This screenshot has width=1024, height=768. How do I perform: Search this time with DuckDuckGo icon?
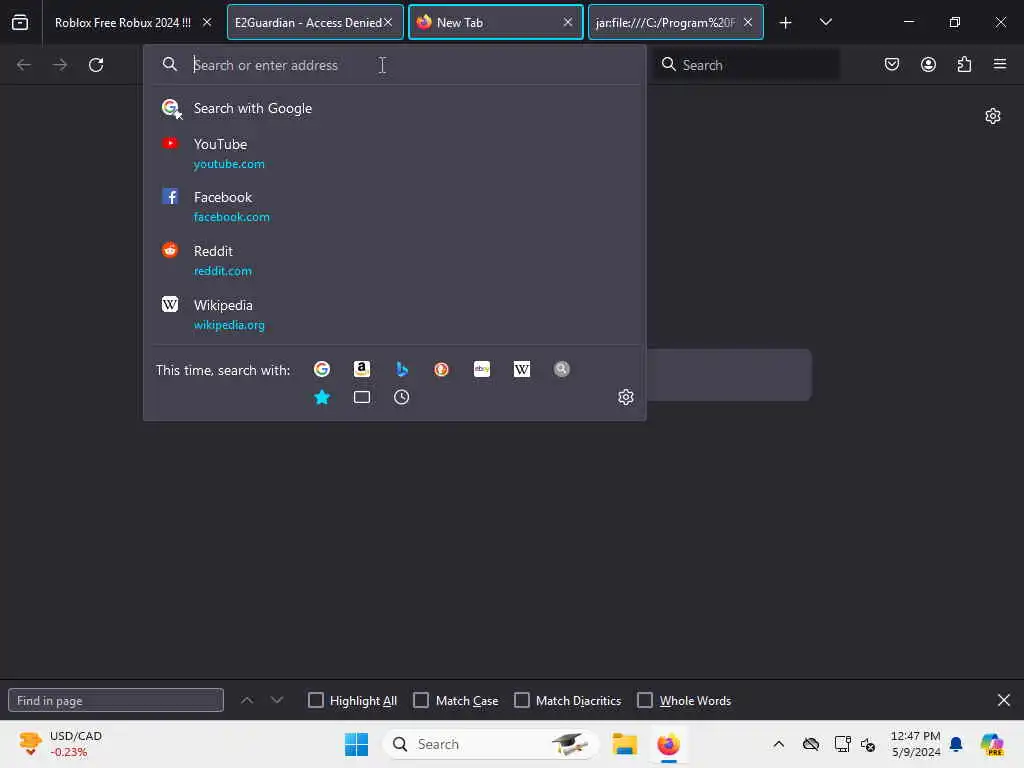pos(441,369)
